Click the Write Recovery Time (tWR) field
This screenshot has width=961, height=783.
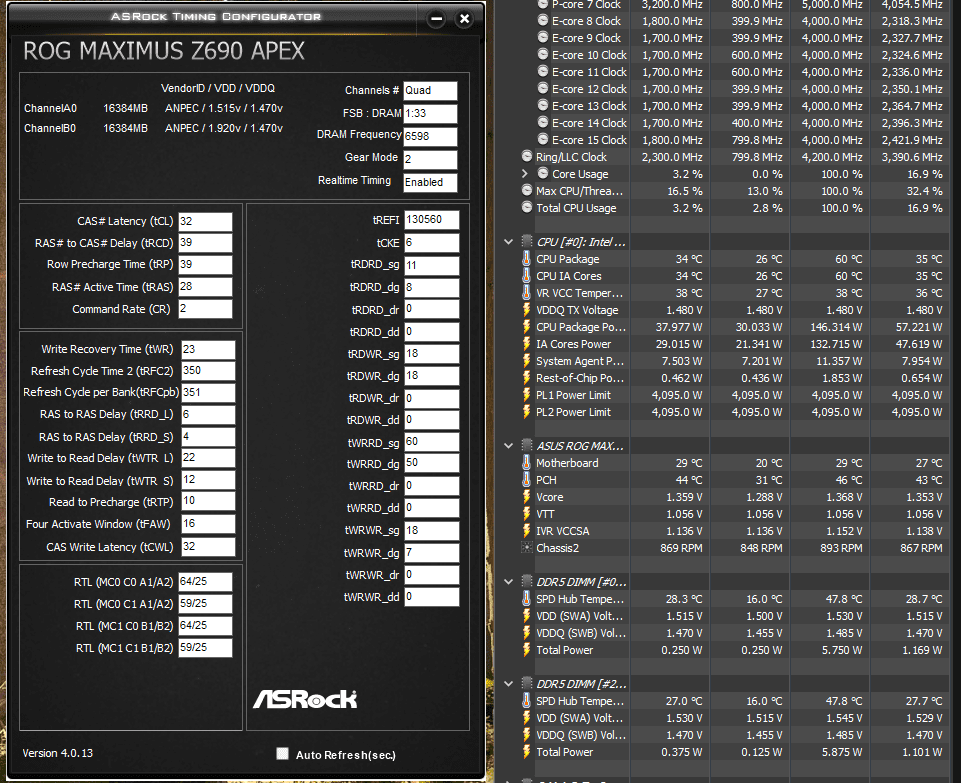[x=208, y=350]
